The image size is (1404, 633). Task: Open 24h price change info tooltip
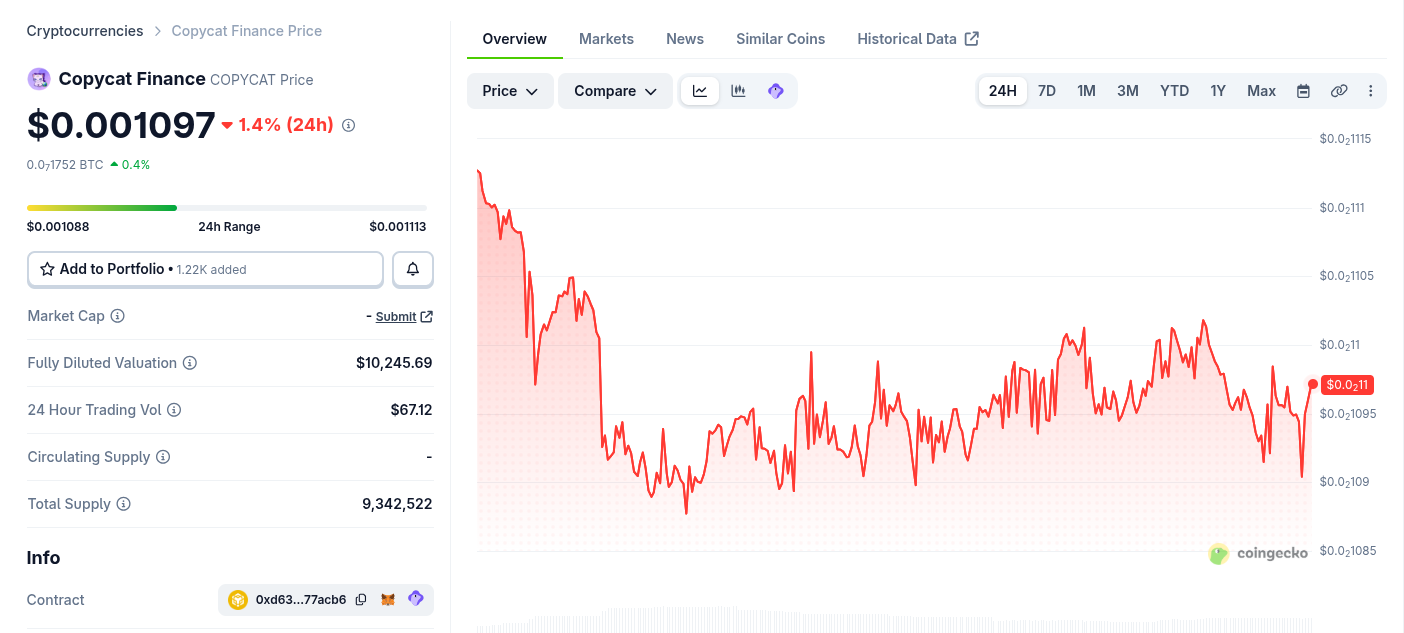tap(348, 125)
